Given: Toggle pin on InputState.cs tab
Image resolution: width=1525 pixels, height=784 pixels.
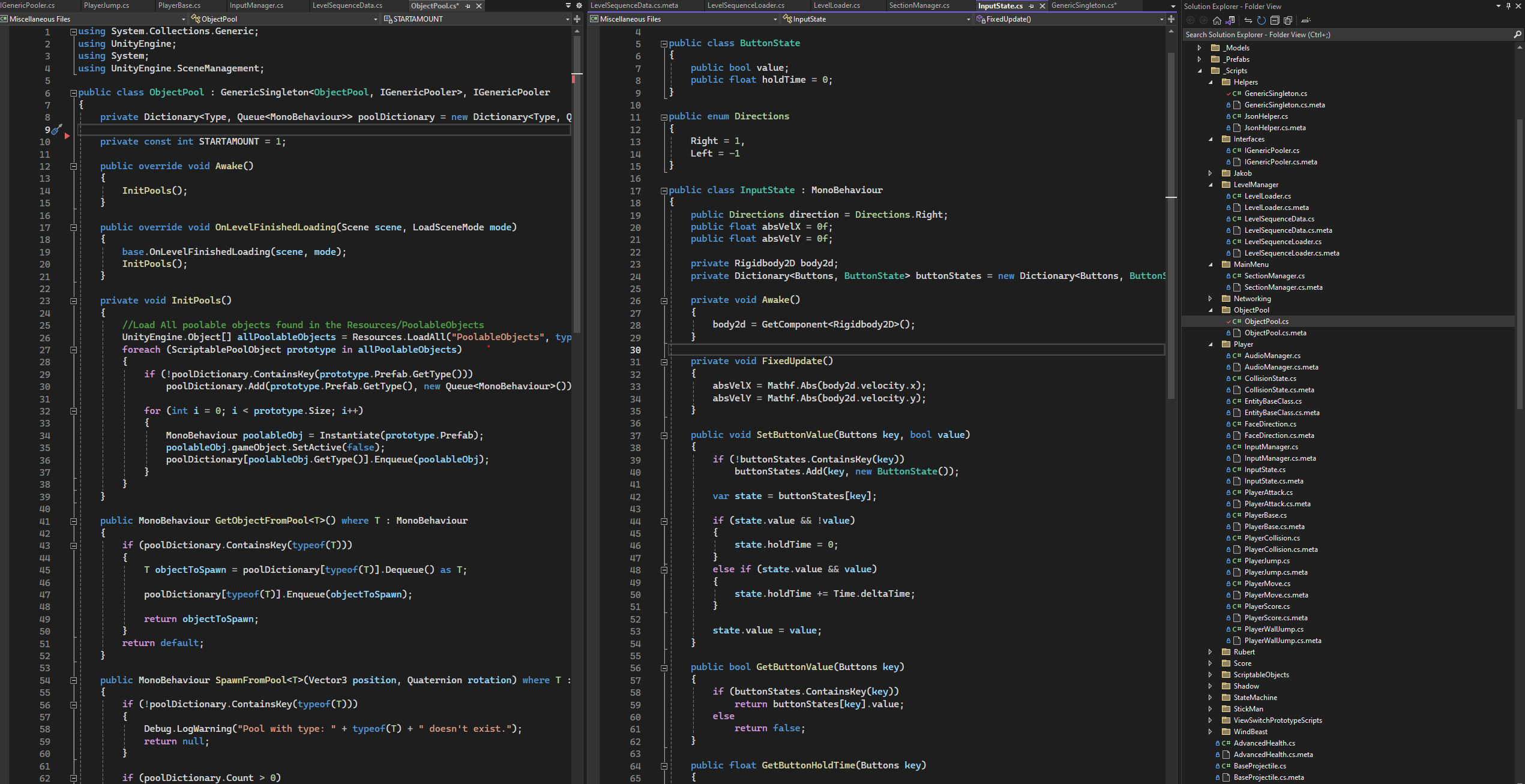Looking at the screenshot, I should 1032,6.
